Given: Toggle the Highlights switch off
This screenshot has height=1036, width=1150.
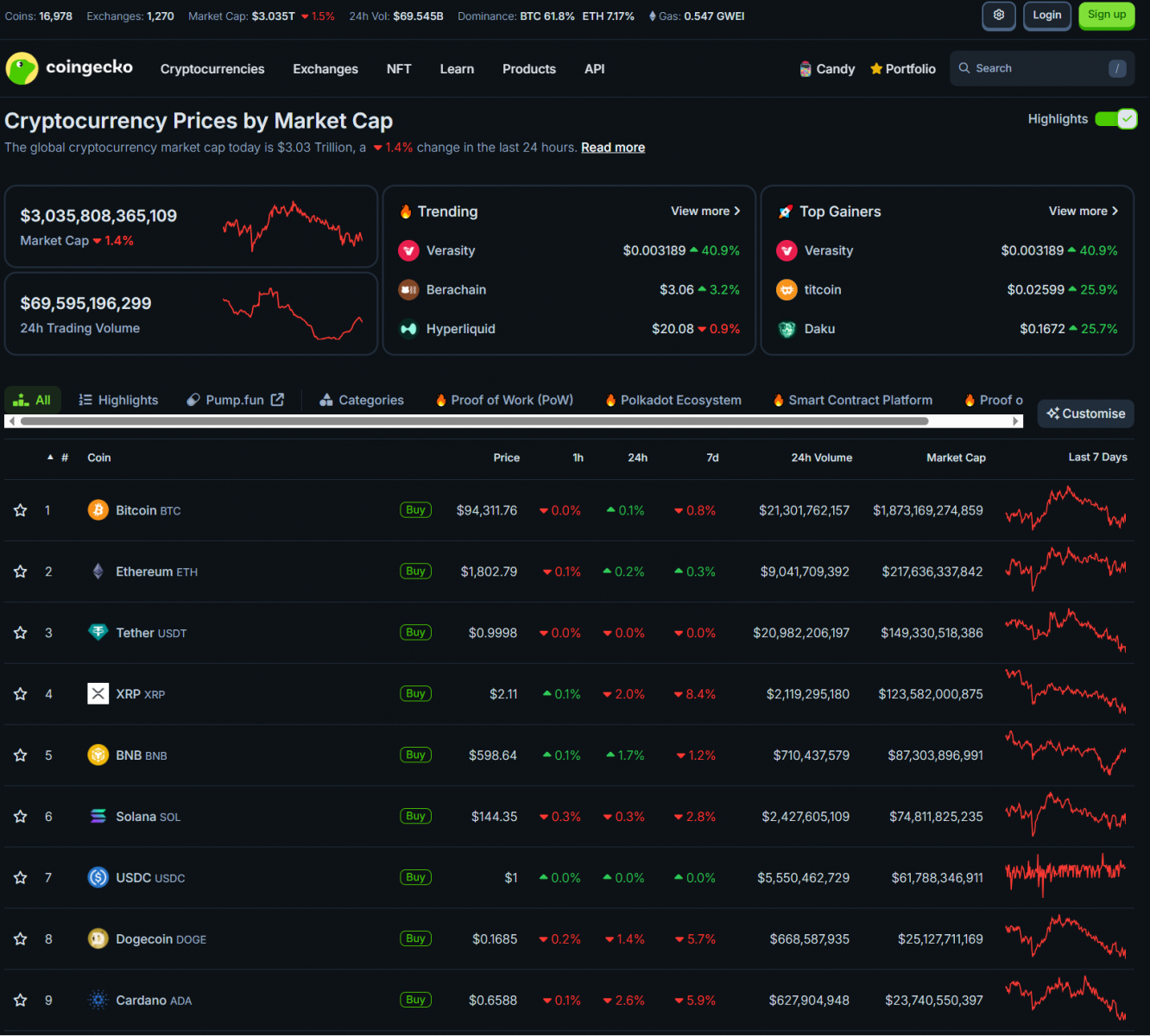Looking at the screenshot, I should tap(1115, 119).
